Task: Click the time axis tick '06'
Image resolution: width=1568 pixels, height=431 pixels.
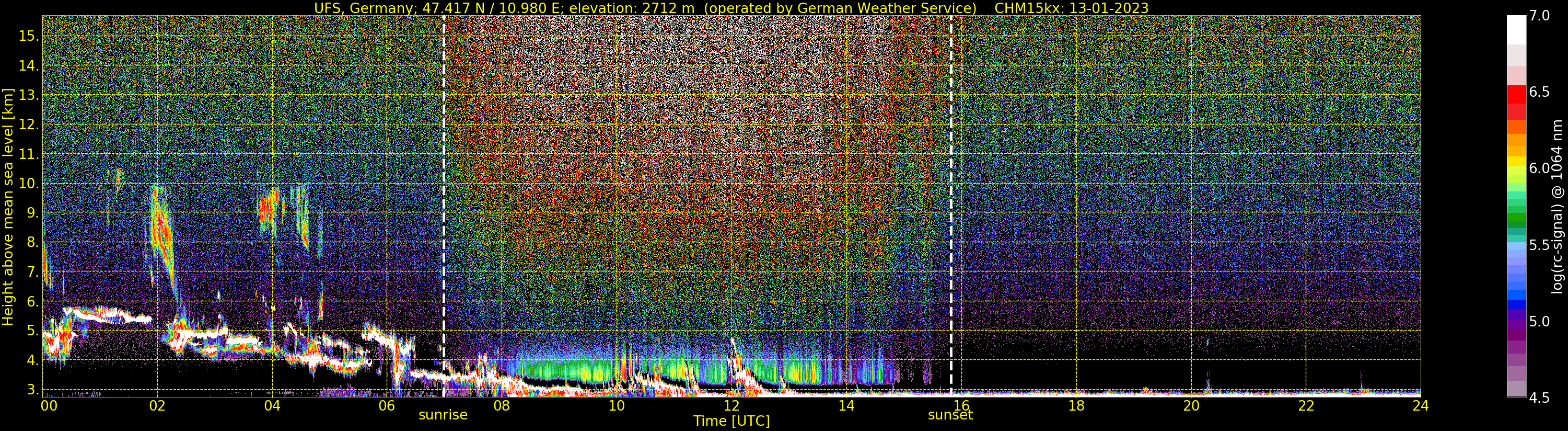Action: point(387,405)
